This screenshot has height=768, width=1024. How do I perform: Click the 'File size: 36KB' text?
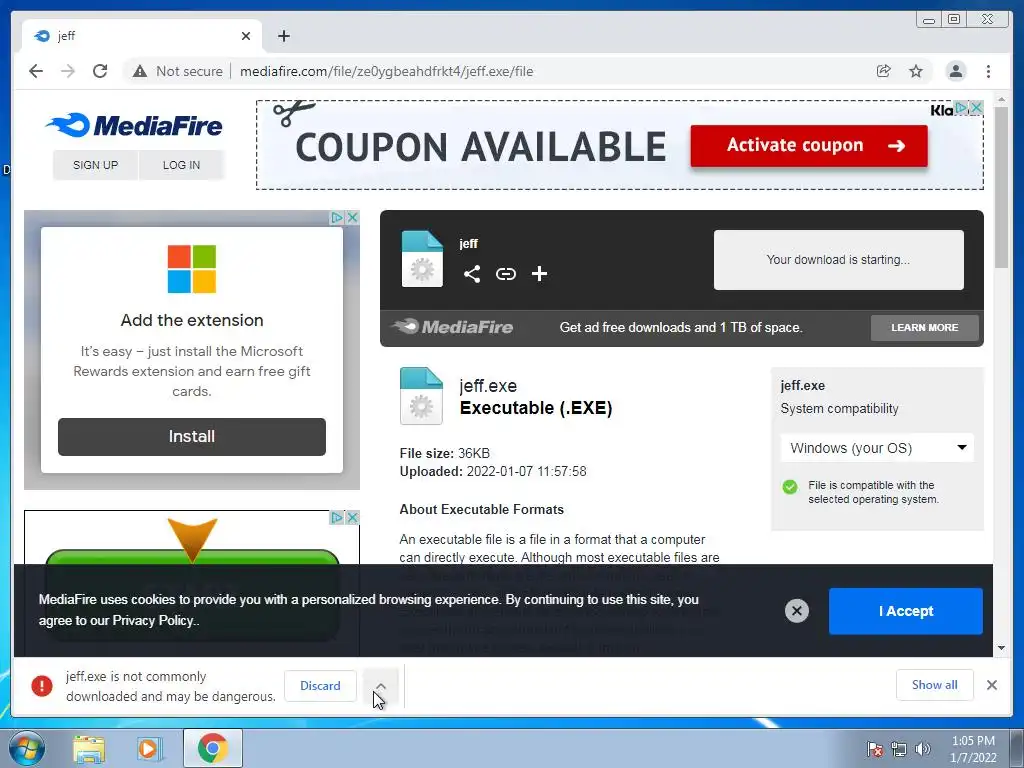pyautogui.click(x=445, y=453)
